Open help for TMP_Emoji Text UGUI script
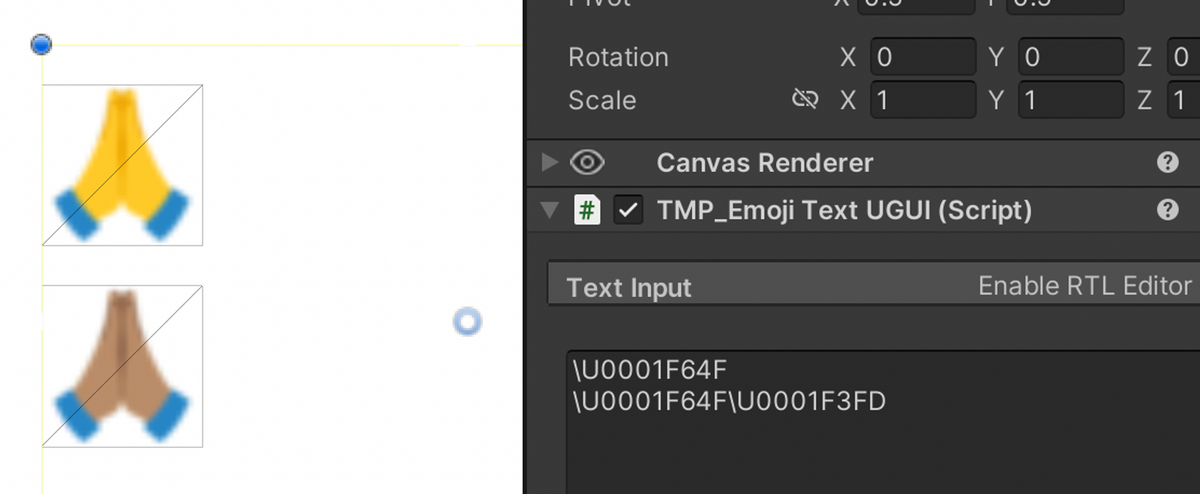1200x494 pixels. pos(1167,210)
